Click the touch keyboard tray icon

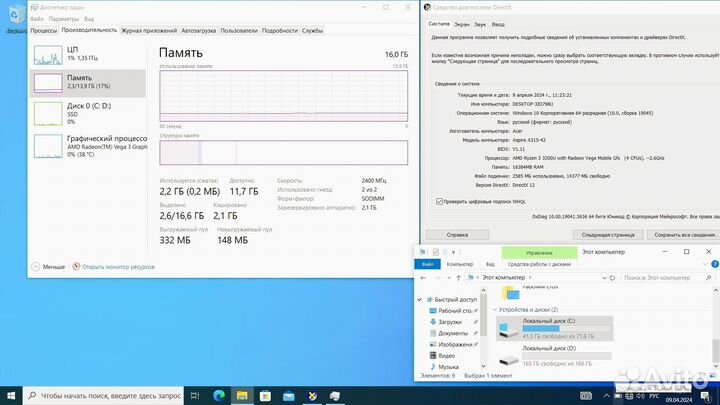pos(586,396)
